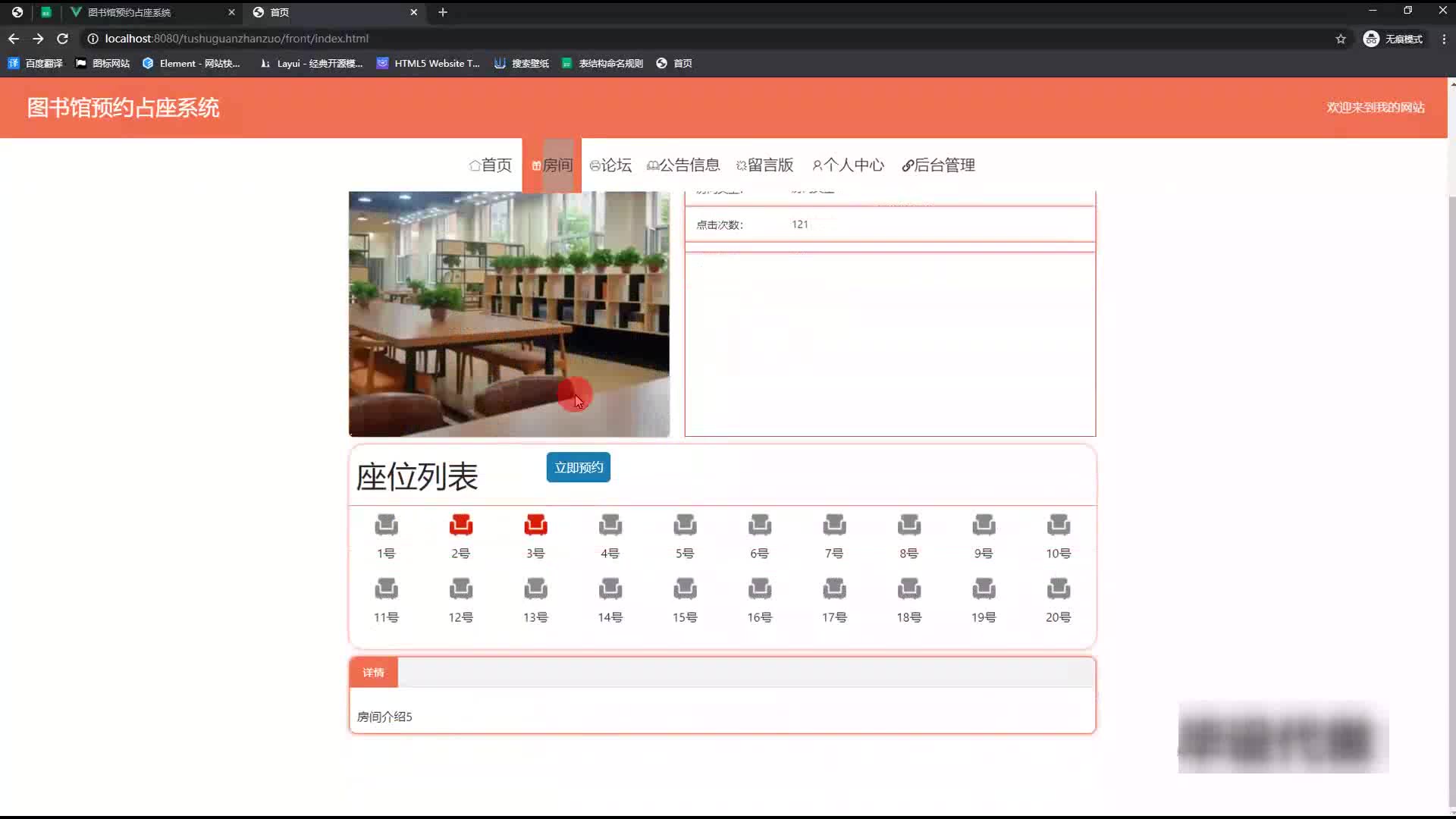Open 后台管理 link
1456x819 pixels.
938,165
